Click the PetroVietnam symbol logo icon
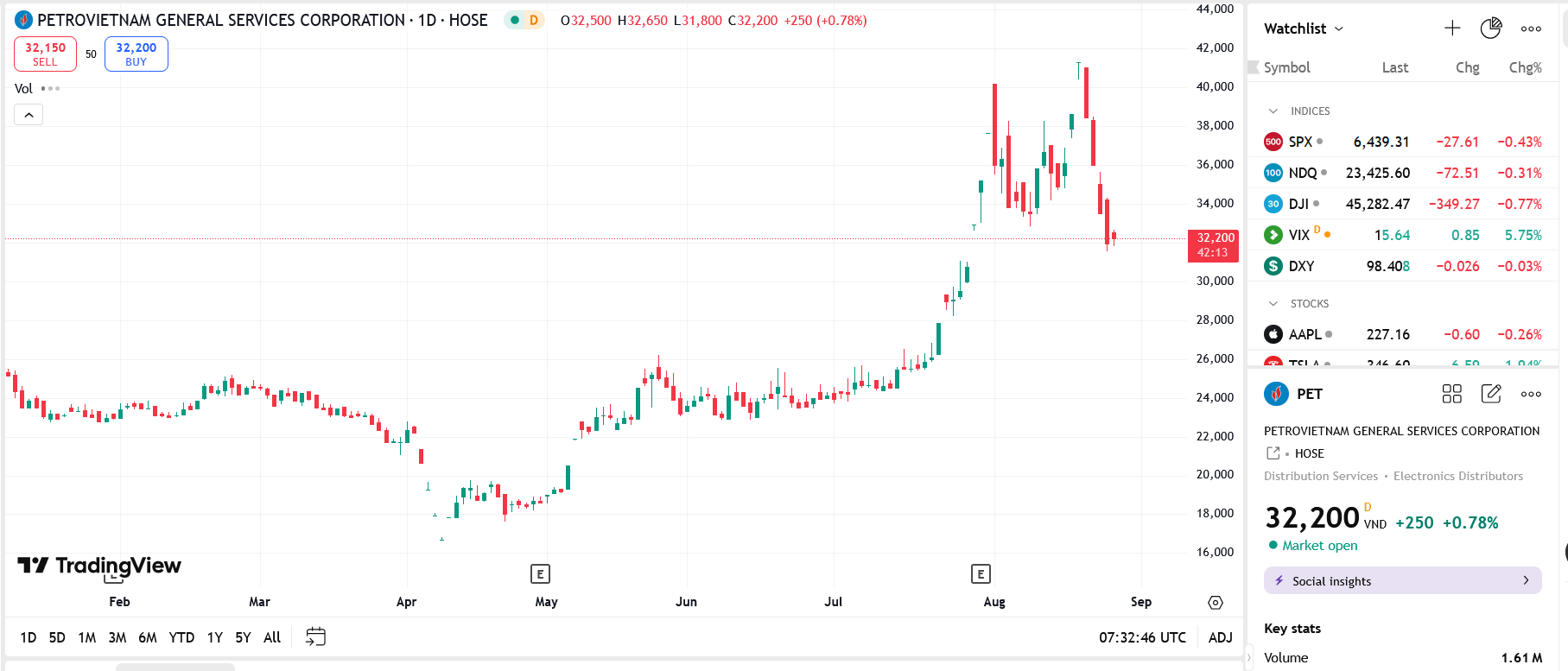1568x671 pixels. tap(24, 20)
